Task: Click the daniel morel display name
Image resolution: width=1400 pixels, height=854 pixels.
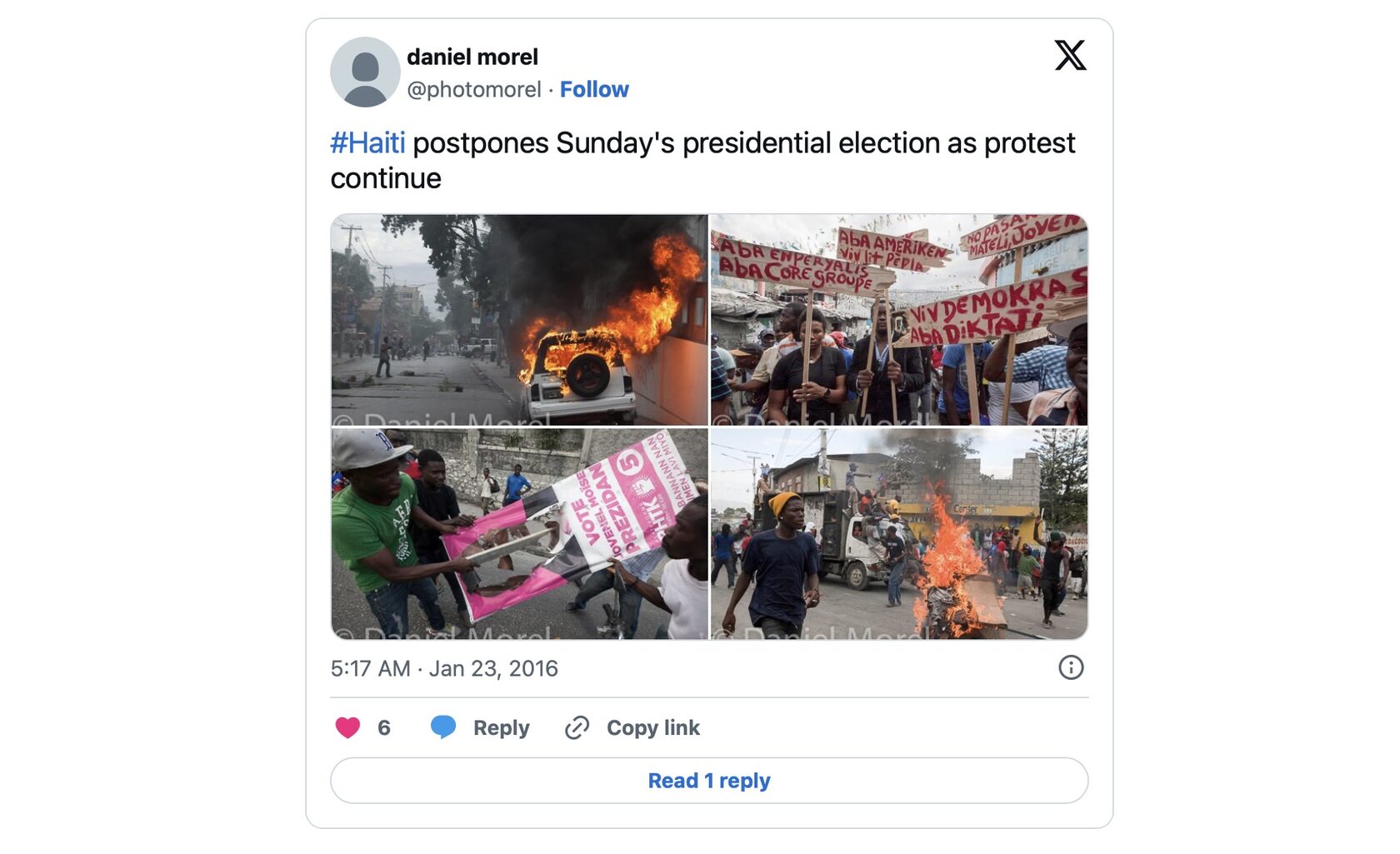Action: click(472, 57)
